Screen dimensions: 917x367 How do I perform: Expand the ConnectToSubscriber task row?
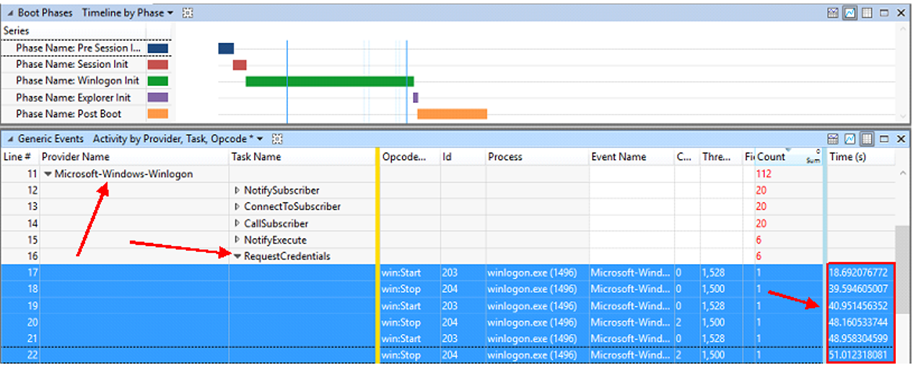pos(237,207)
